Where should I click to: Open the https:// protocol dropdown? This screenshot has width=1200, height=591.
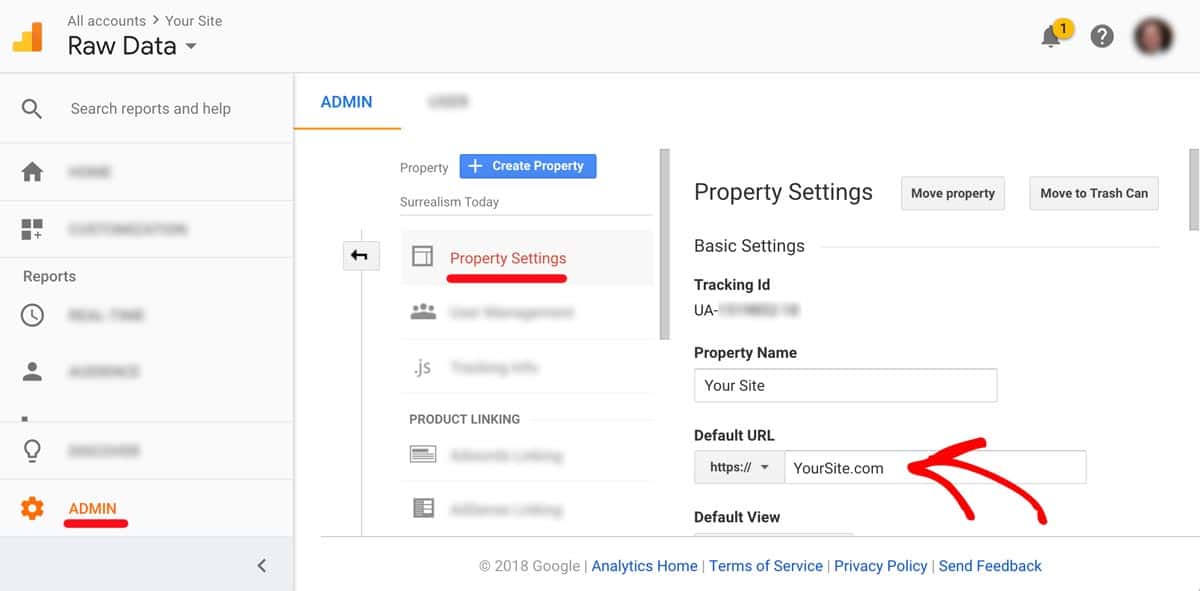739,467
